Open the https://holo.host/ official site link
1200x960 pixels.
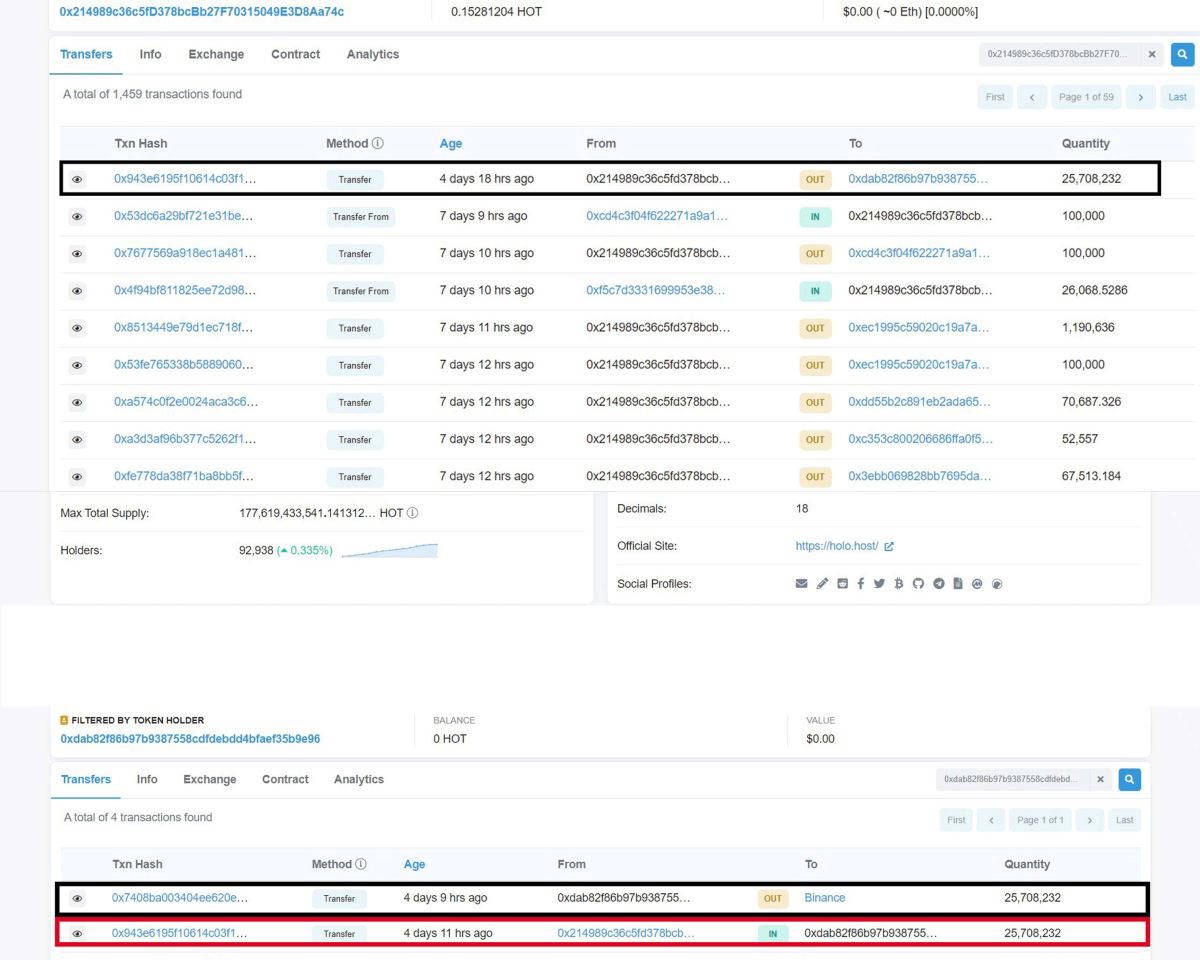837,546
